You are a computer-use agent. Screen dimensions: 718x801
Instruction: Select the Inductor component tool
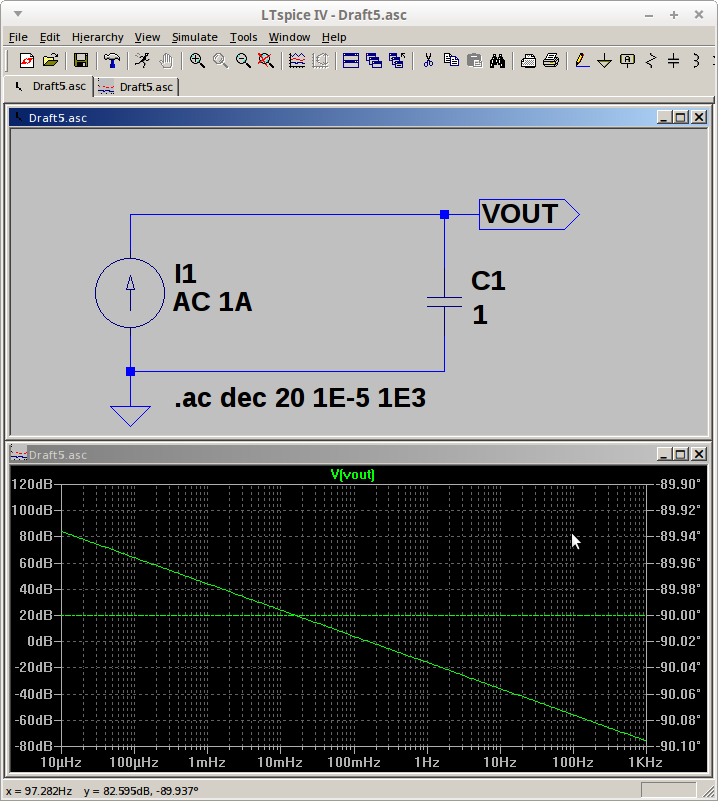point(696,60)
